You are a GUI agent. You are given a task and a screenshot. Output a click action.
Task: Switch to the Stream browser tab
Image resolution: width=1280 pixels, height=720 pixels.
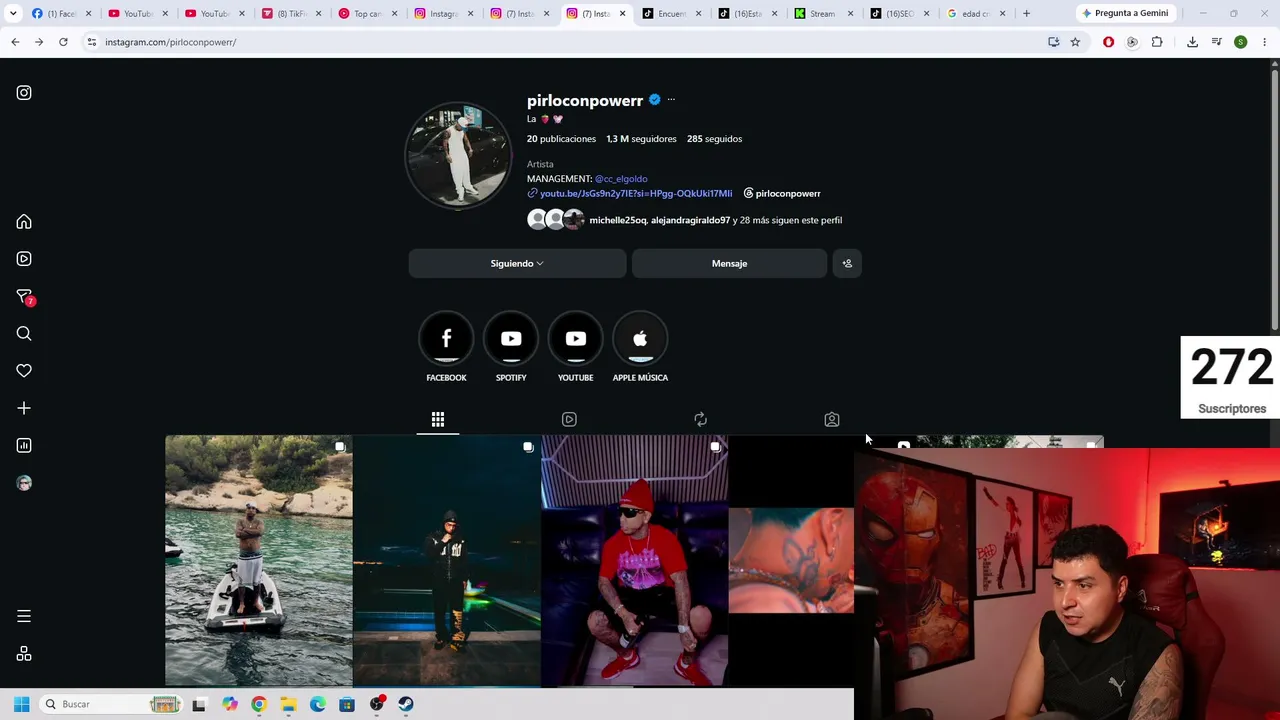coord(823,13)
